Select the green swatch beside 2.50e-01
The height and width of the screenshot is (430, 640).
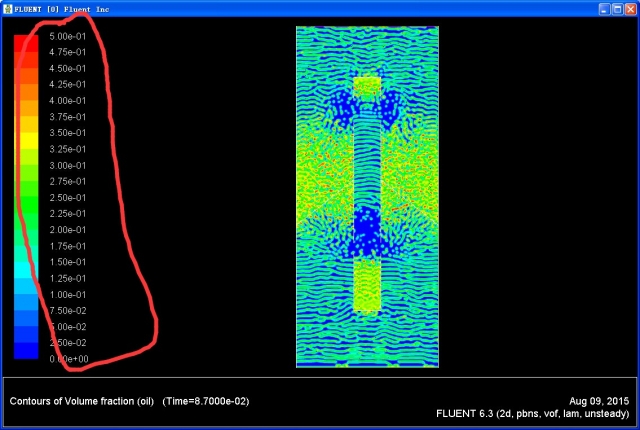point(26,198)
